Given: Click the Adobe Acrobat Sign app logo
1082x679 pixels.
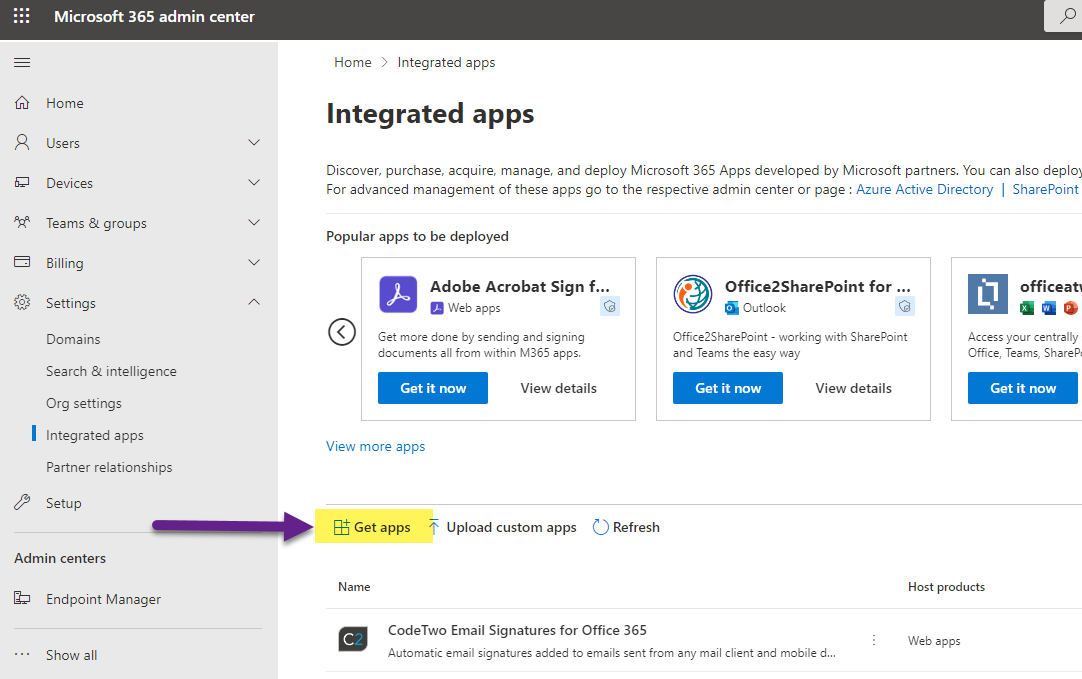Looking at the screenshot, I should pos(398,295).
